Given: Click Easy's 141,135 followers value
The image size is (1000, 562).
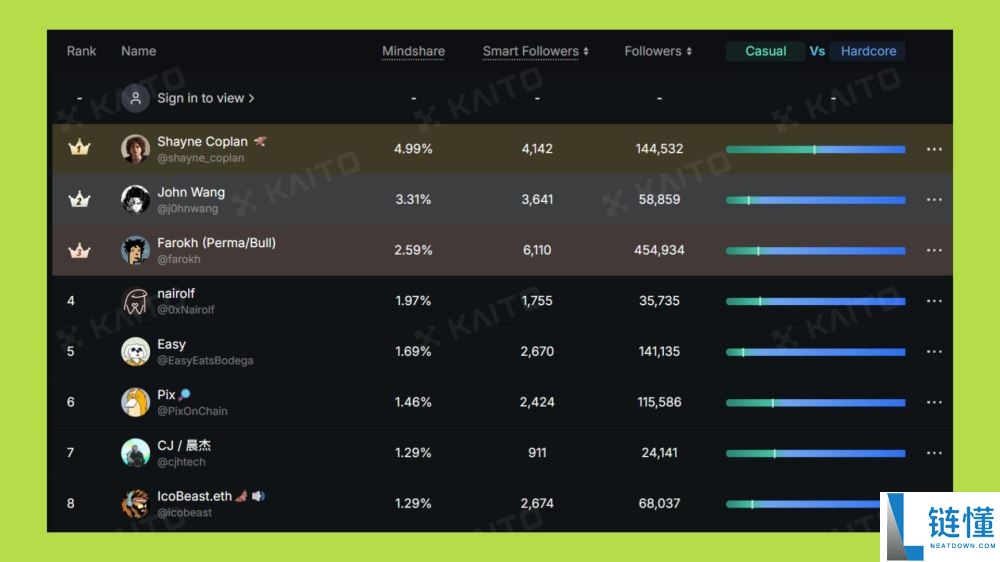Looking at the screenshot, I should [659, 351].
